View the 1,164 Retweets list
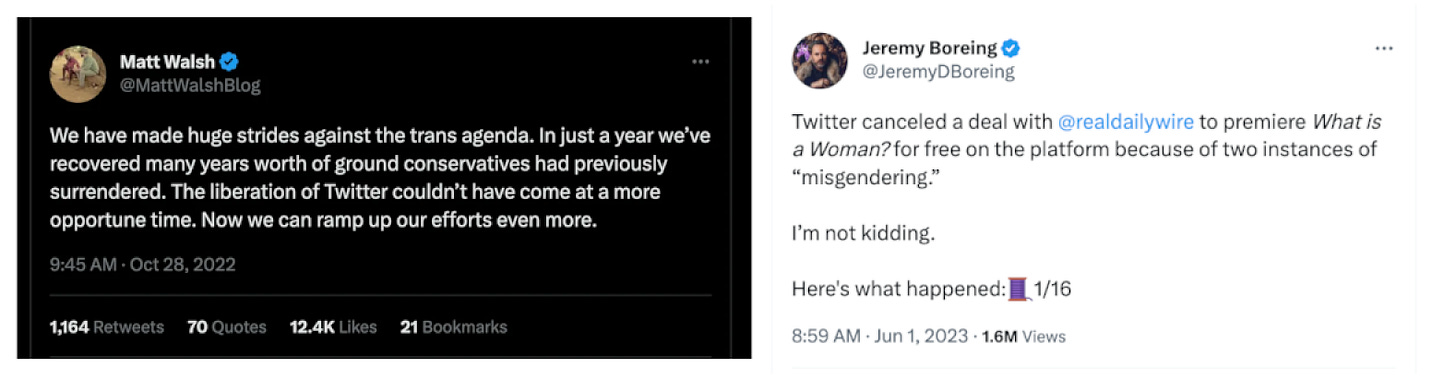 coord(107,327)
